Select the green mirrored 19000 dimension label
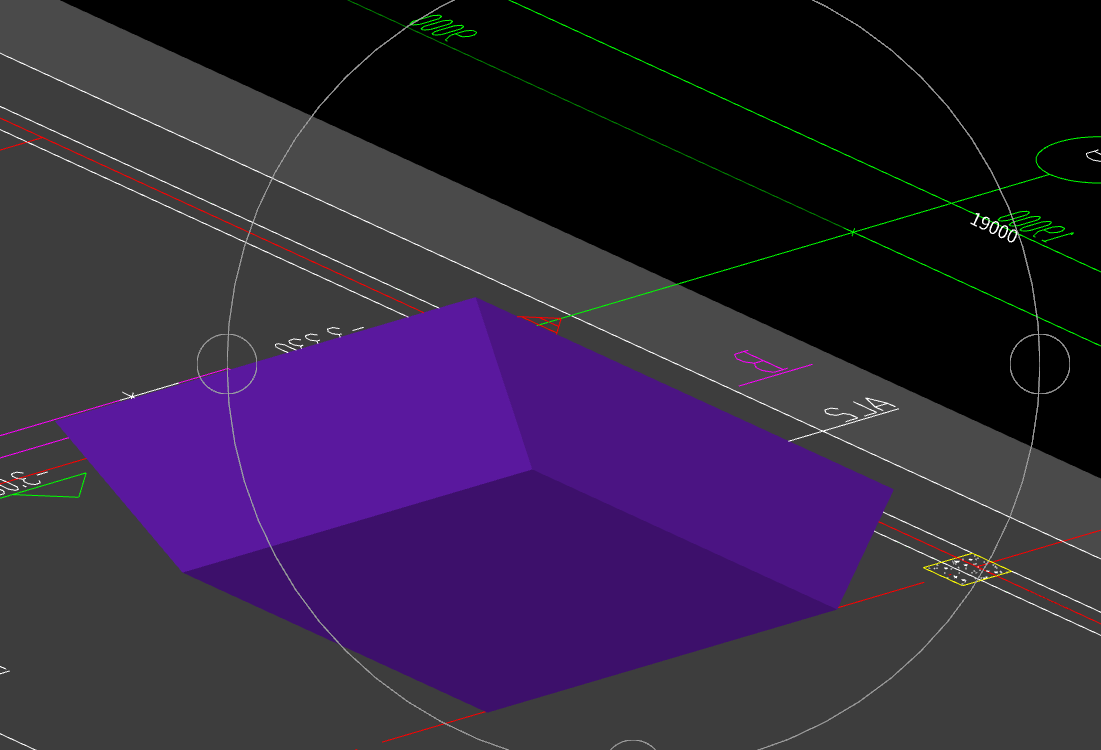The image size is (1101, 750). (1036, 225)
